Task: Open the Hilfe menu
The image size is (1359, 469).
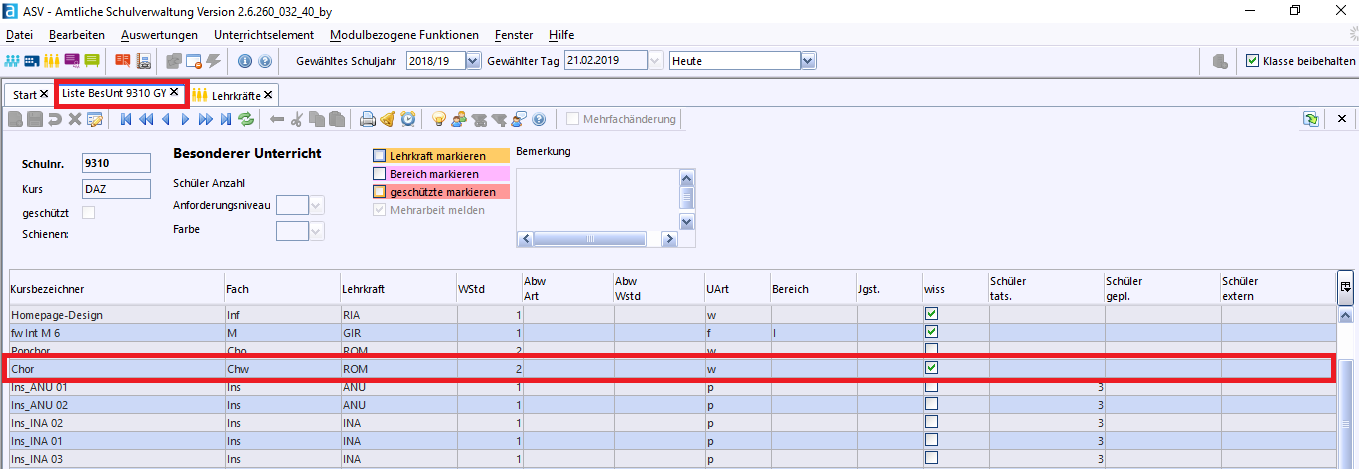Action: 561,35
